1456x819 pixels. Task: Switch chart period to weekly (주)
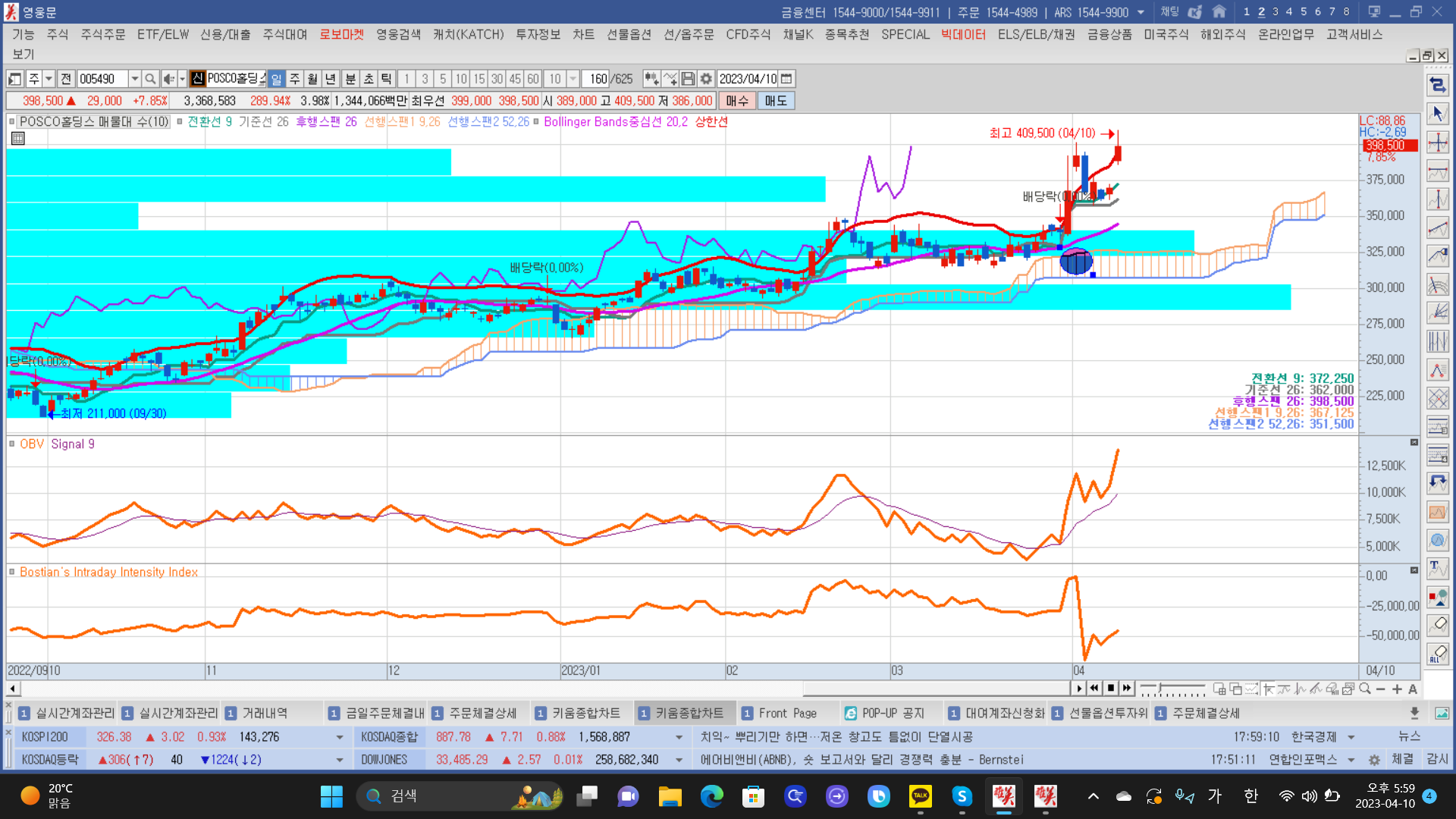[x=294, y=79]
